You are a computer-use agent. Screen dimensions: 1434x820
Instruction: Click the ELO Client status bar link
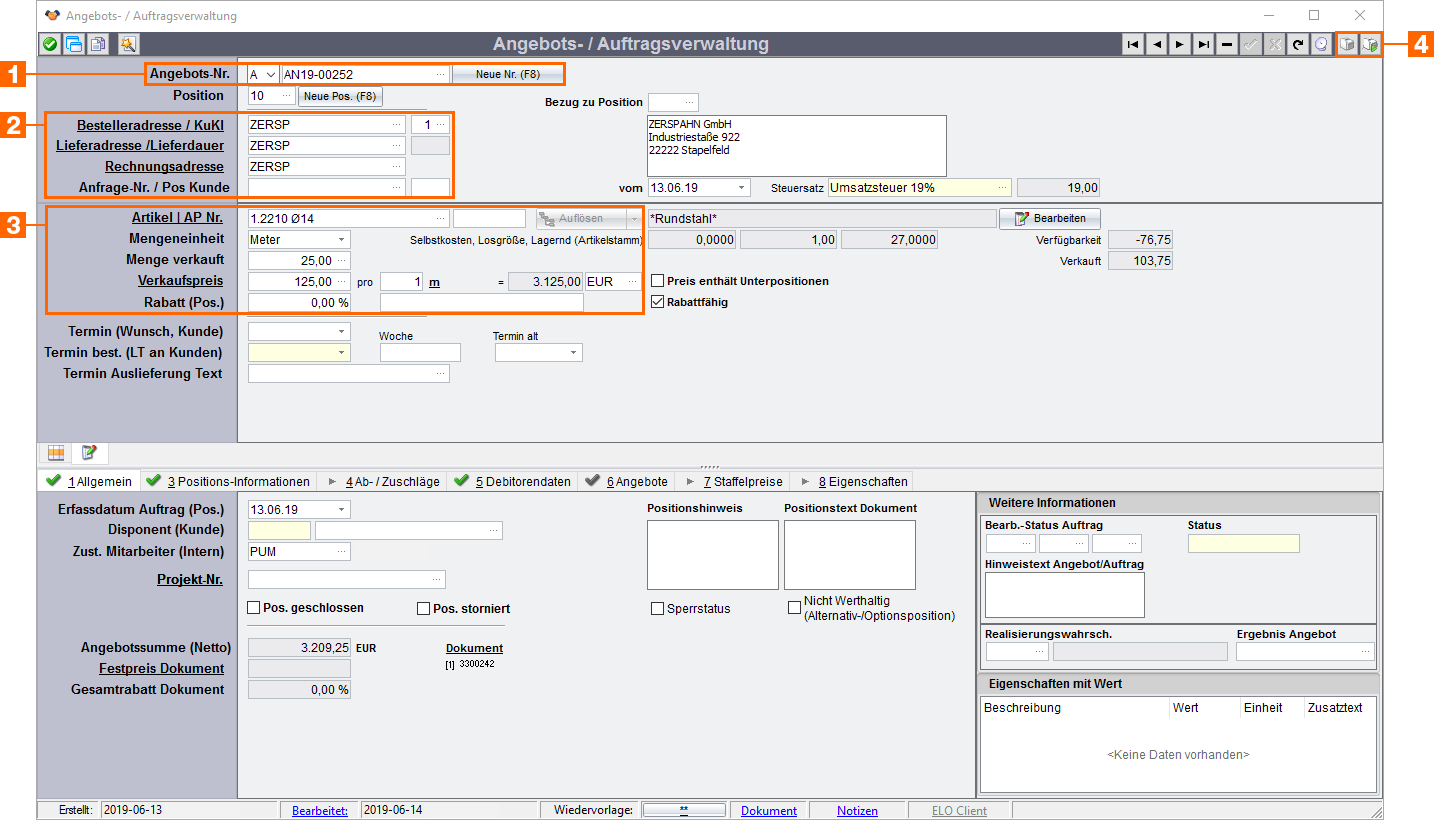point(958,811)
